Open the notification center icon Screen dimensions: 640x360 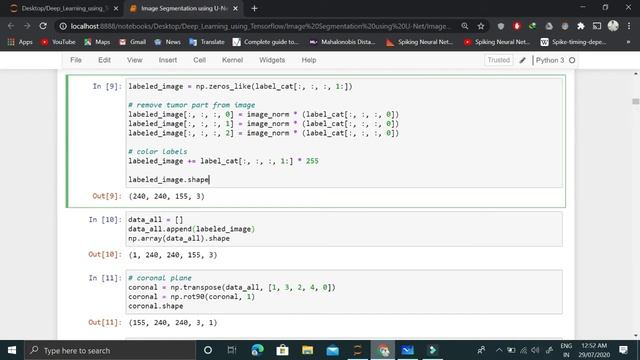click(x=623, y=350)
